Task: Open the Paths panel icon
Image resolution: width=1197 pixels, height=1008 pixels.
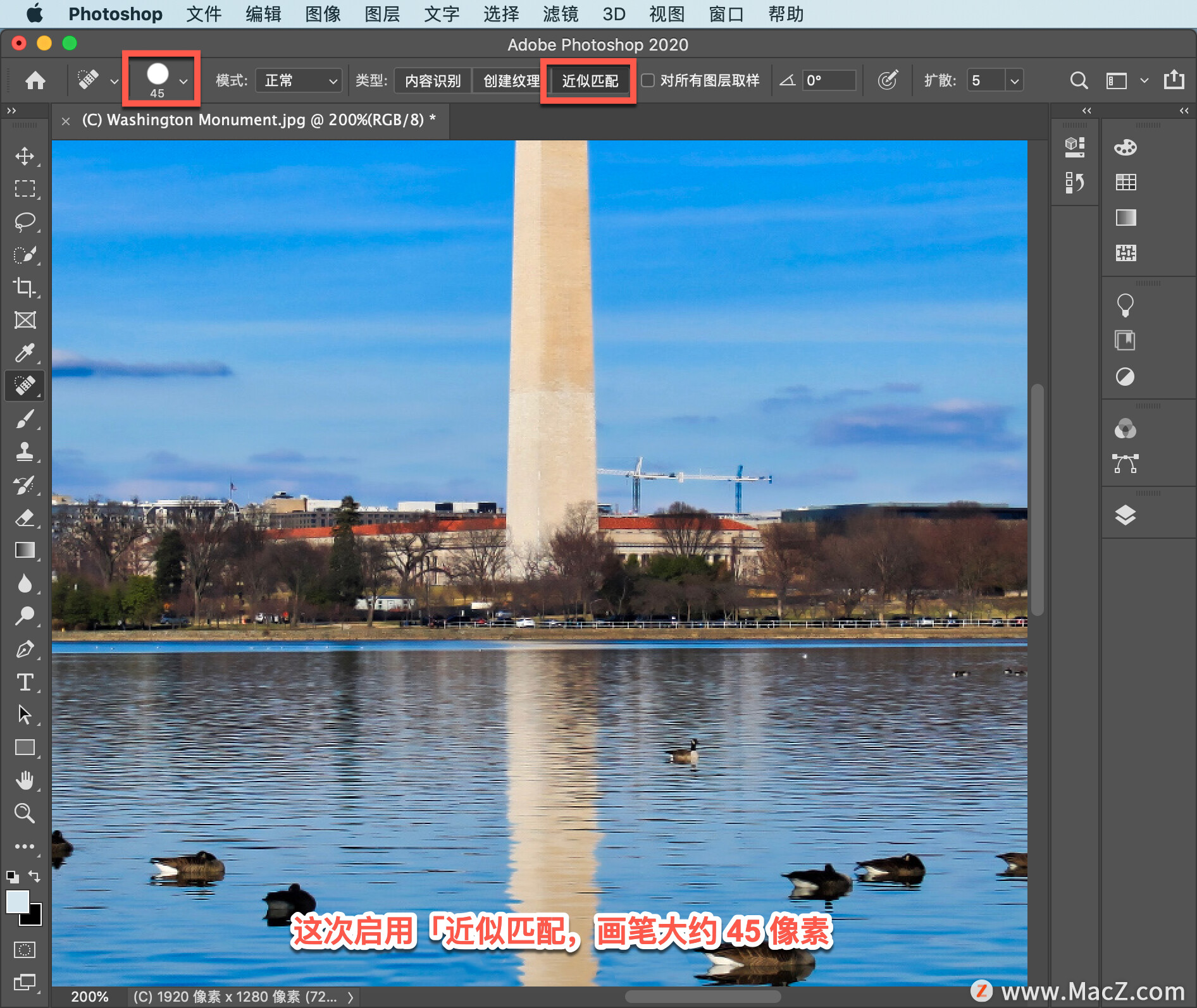Action: pyautogui.click(x=1126, y=464)
